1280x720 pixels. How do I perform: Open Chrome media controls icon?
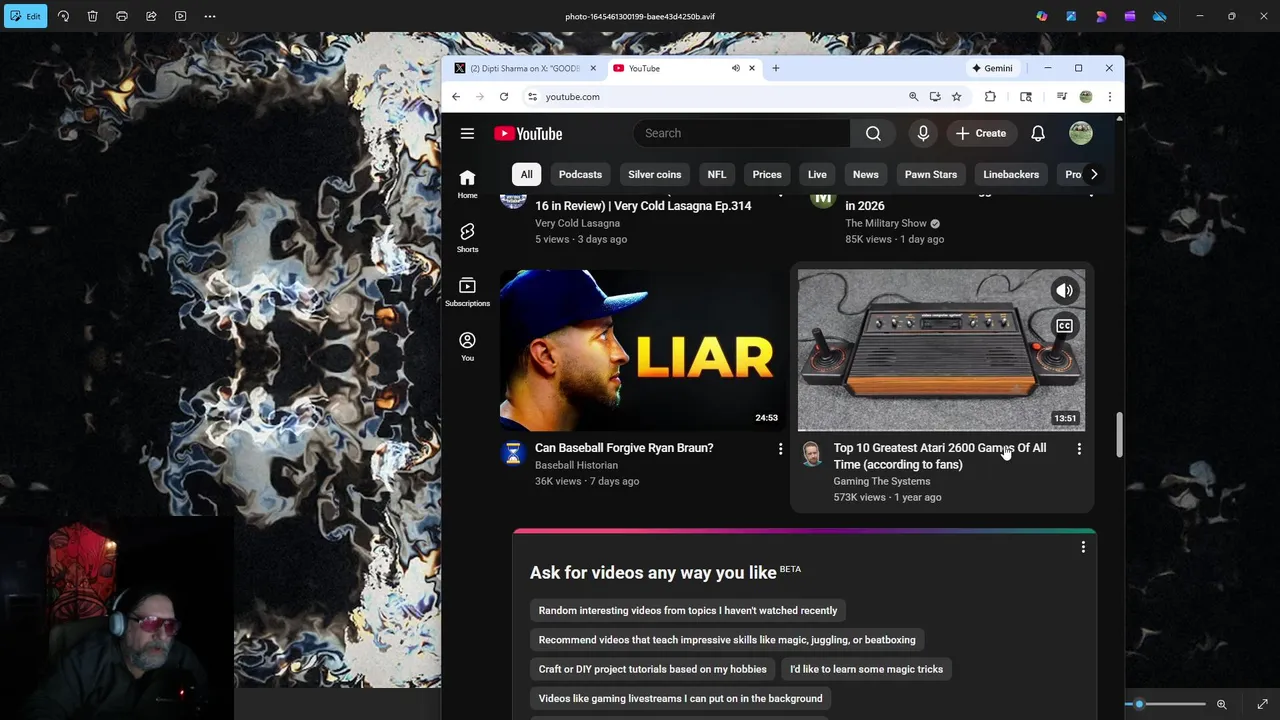tap(1061, 97)
